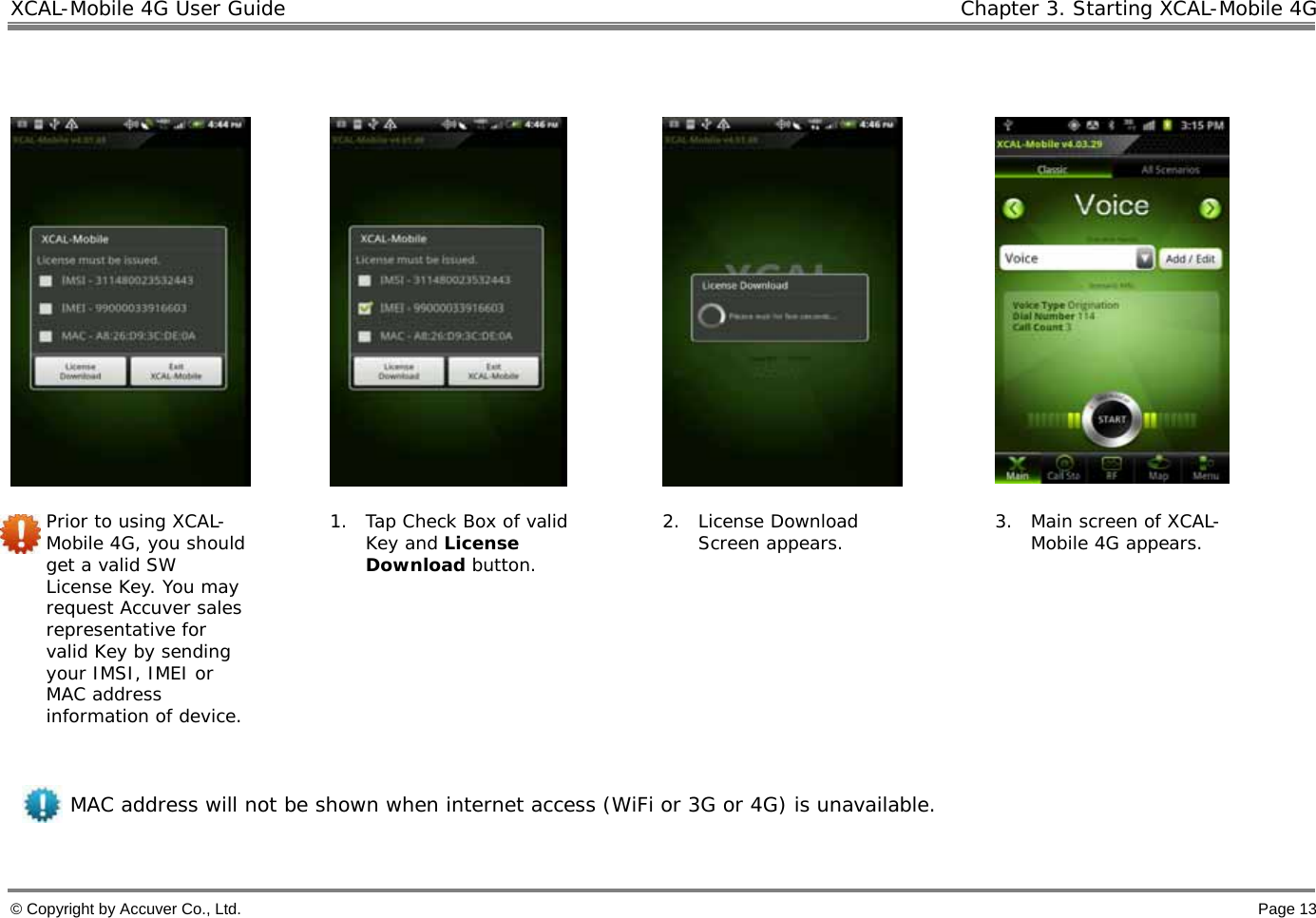Switch to the Classic tab
The image size is (1316, 918).
point(1052,169)
